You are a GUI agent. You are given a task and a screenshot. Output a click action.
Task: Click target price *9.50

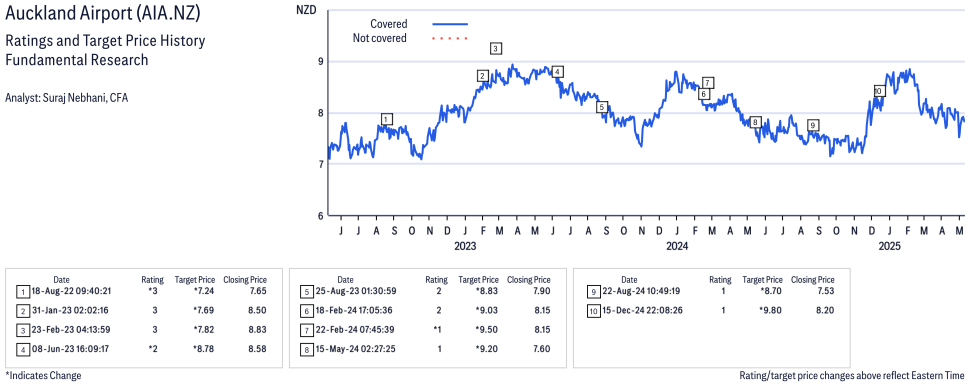[x=486, y=330]
